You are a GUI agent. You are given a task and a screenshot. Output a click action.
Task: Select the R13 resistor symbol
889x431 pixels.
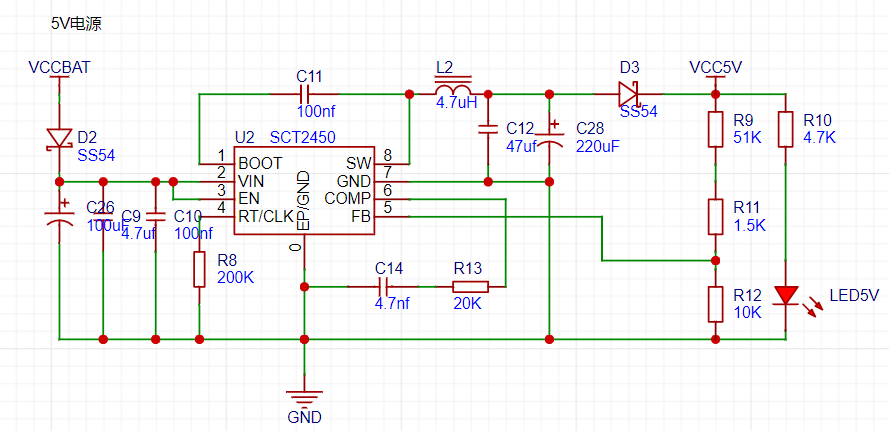pos(470,286)
